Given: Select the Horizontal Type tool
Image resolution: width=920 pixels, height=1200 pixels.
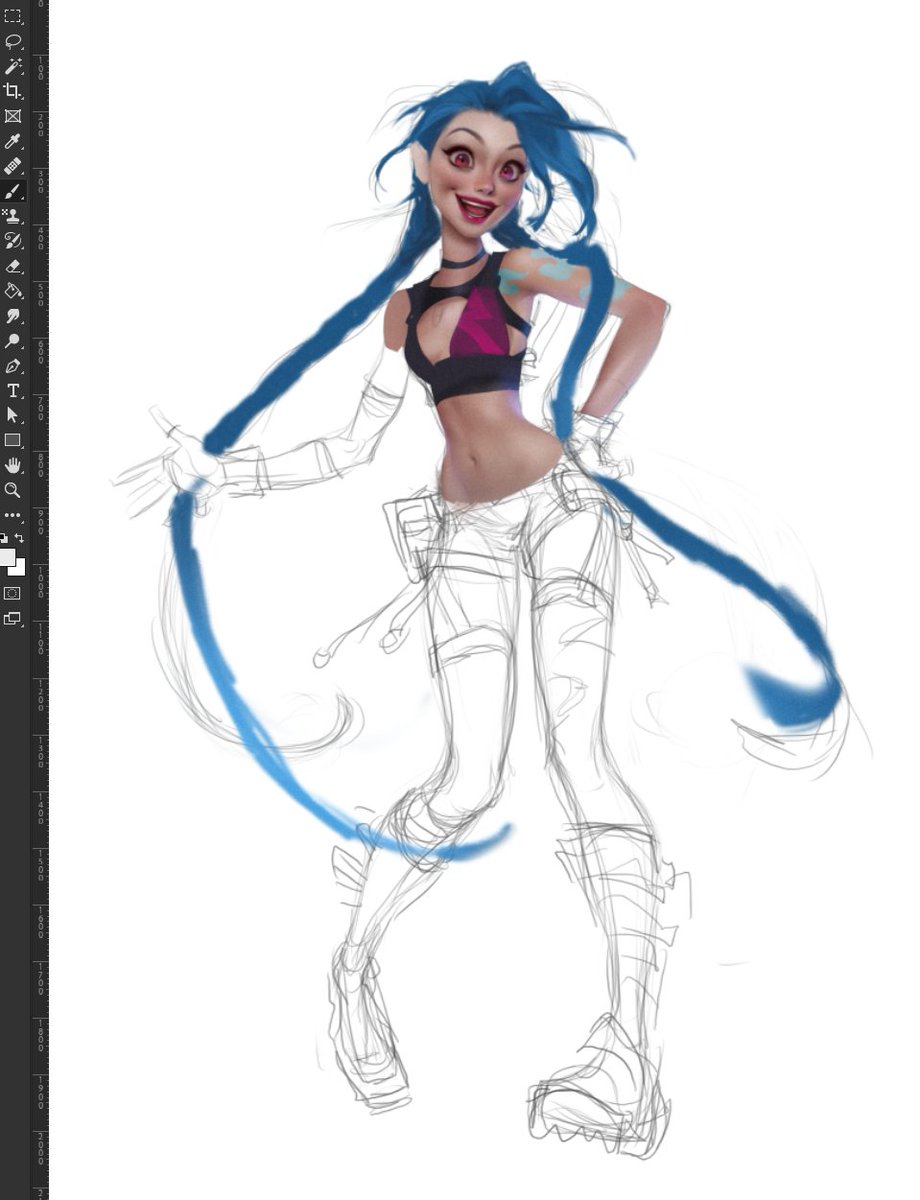Looking at the screenshot, I should pos(12,390).
